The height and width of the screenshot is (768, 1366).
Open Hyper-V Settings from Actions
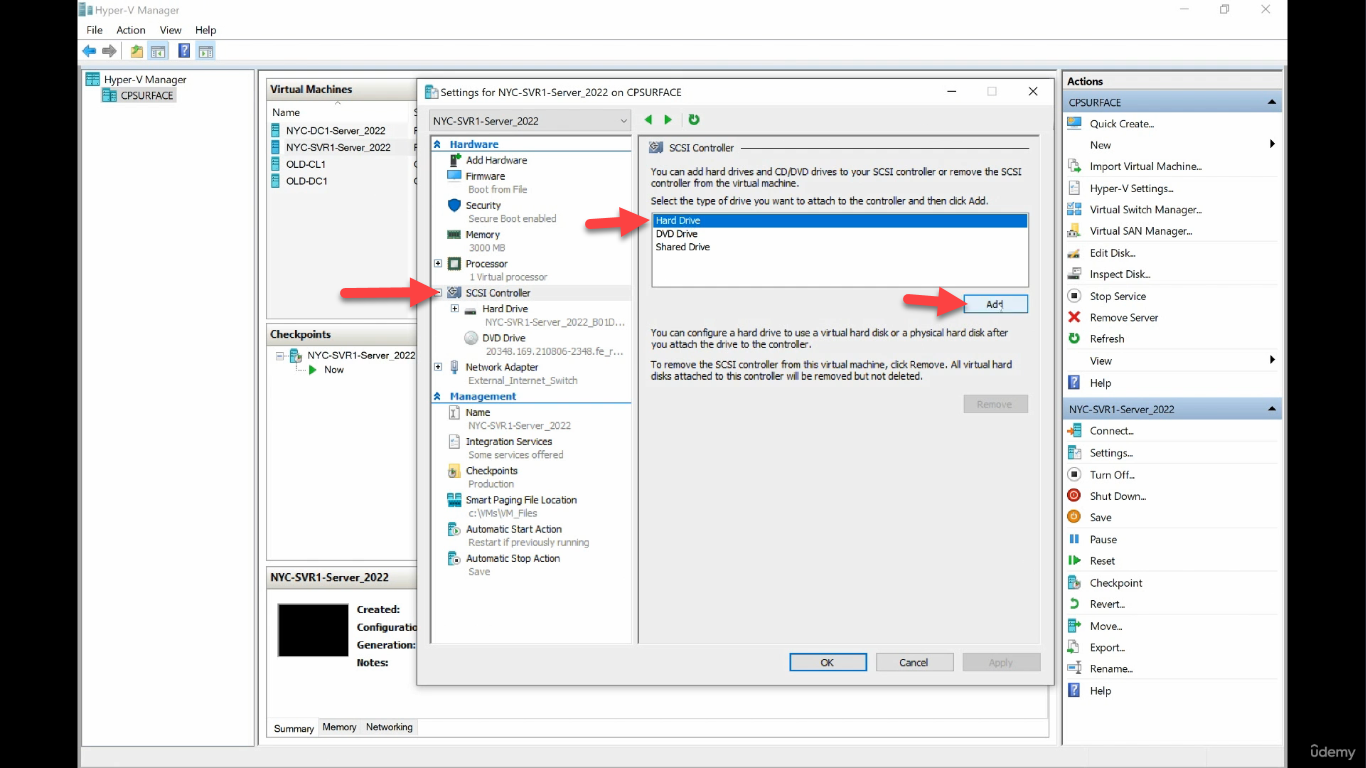[x=1132, y=188]
